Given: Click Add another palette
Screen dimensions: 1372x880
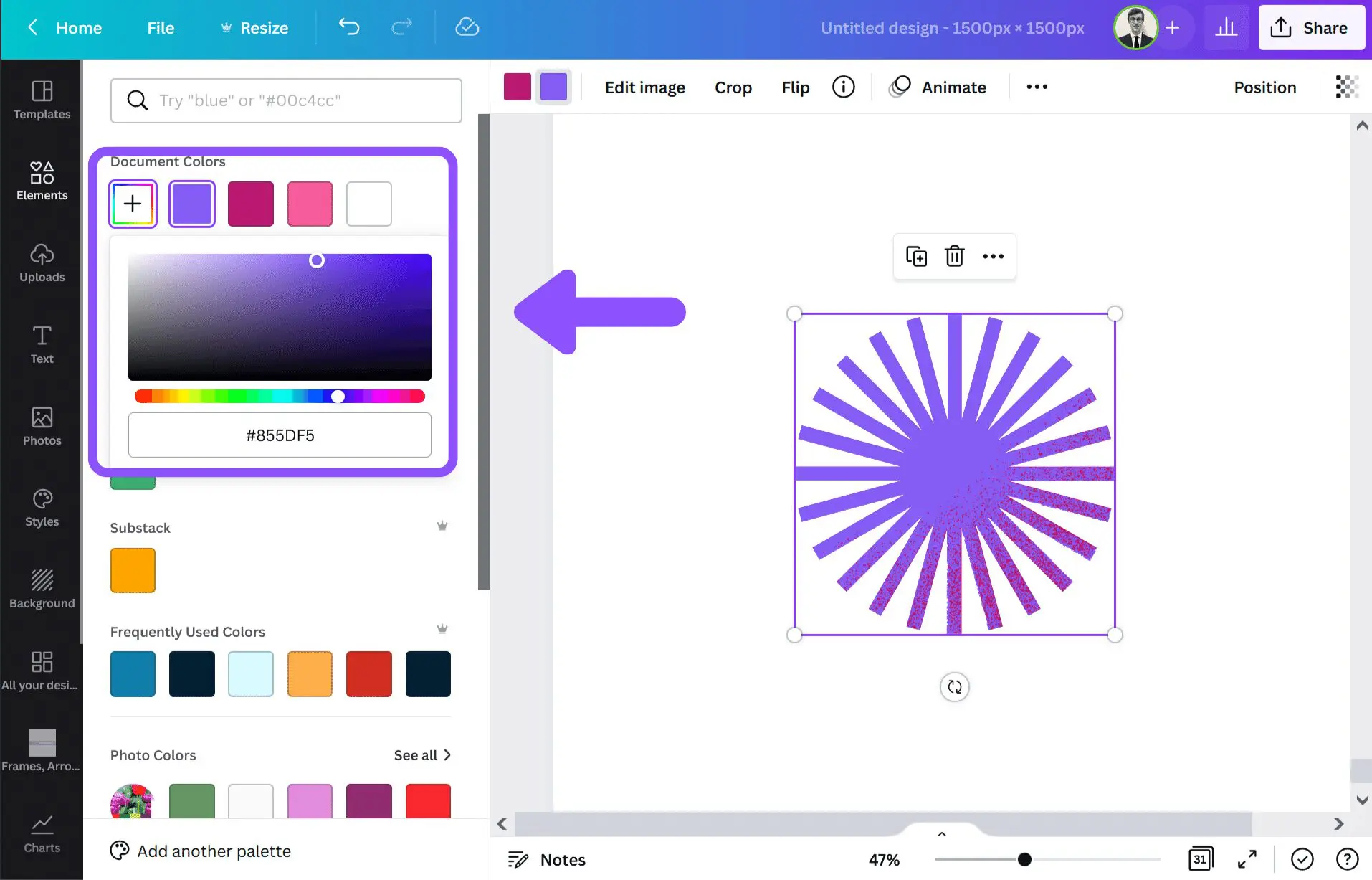Looking at the screenshot, I should pos(214,851).
